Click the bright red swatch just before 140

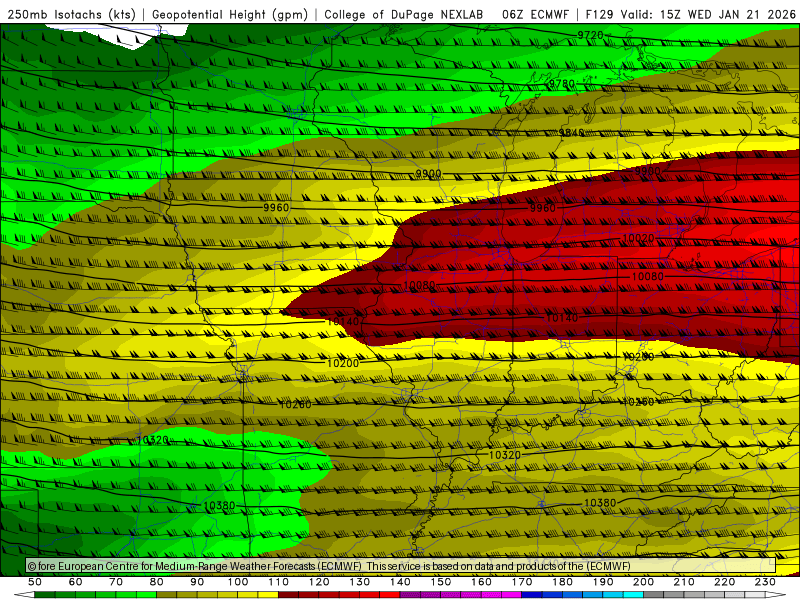click(x=389, y=595)
